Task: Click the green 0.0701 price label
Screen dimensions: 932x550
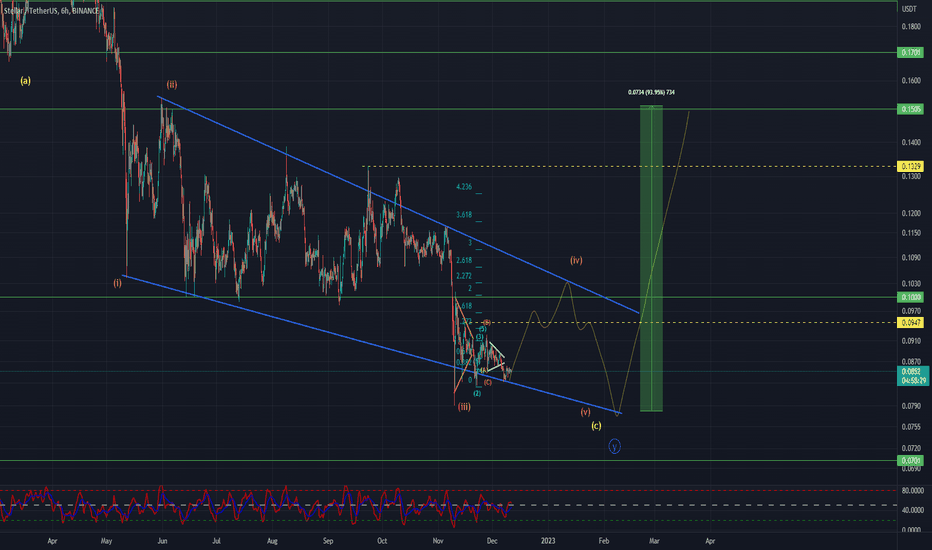Action: 912,461
